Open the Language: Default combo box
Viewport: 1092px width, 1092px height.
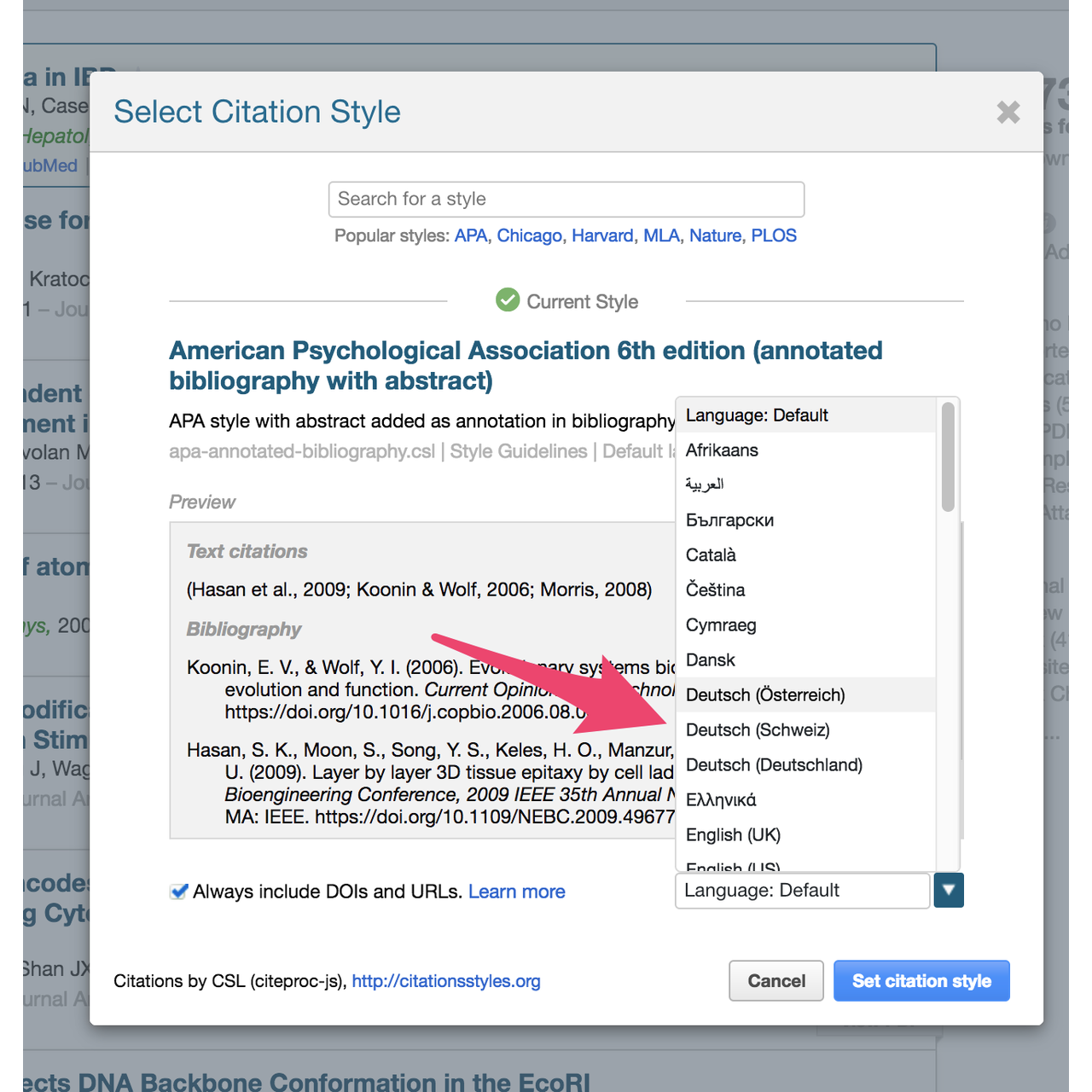[x=802, y=890]
